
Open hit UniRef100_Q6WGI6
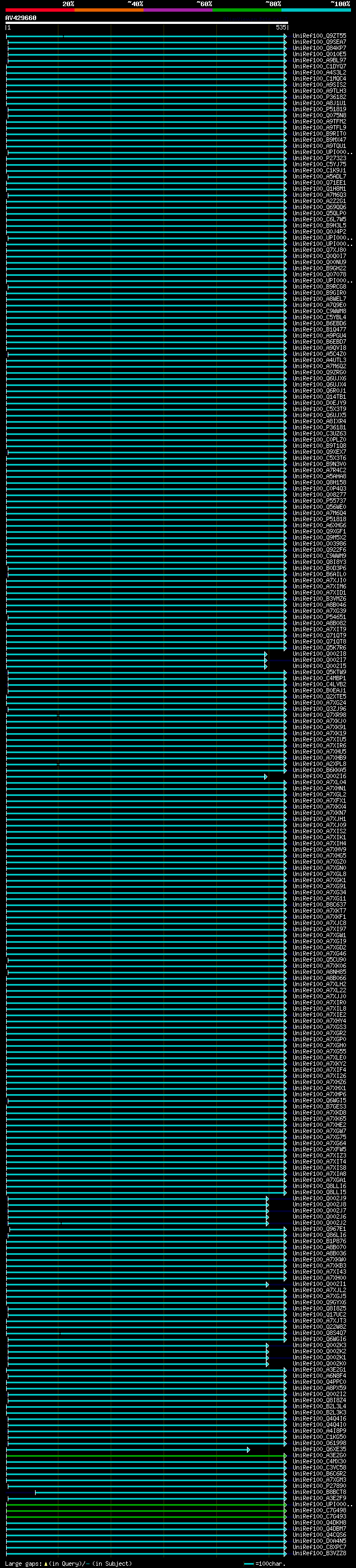pos(319,1339)
